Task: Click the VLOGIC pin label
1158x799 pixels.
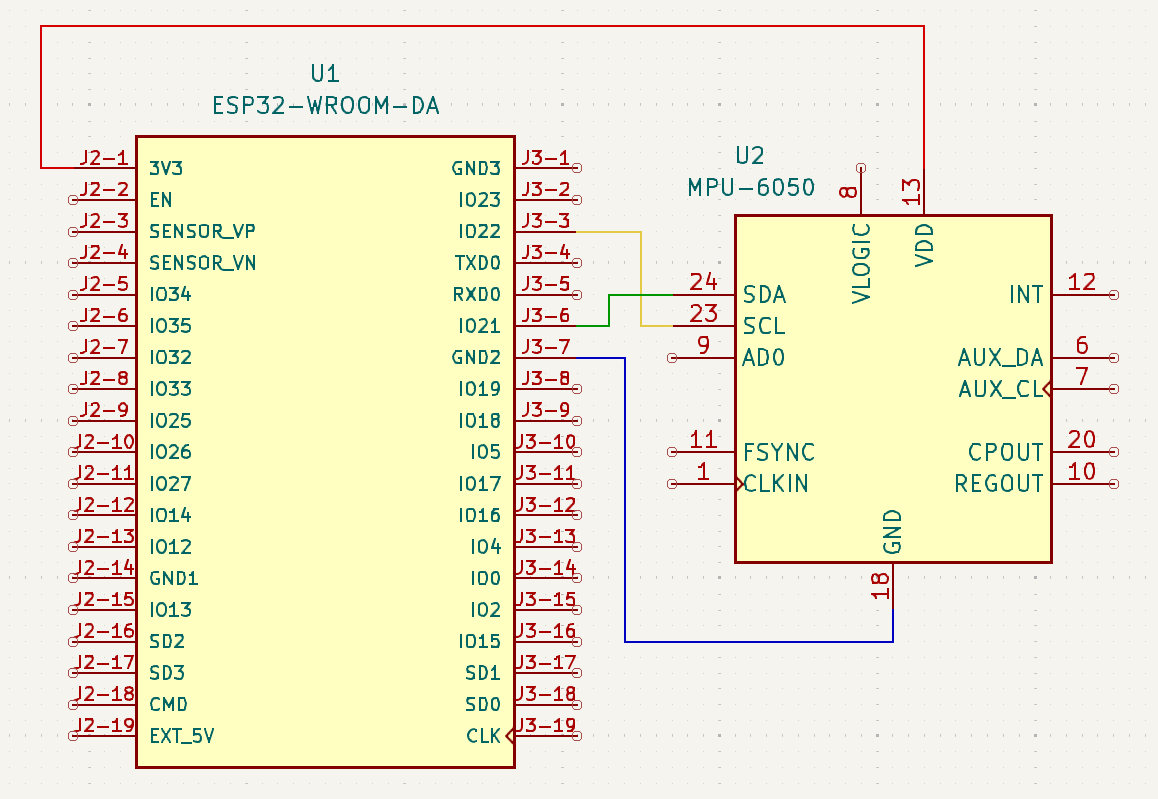Action: click(861, 264)
